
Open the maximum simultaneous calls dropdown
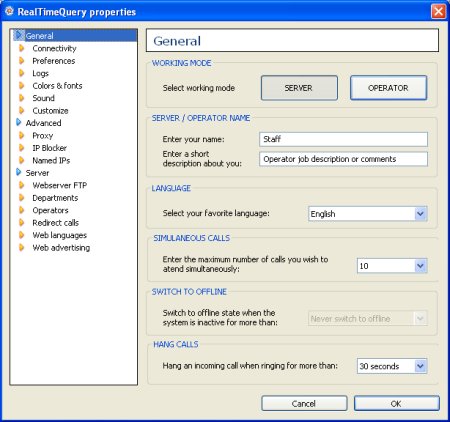pyautogui.click(x=420, y=266)
